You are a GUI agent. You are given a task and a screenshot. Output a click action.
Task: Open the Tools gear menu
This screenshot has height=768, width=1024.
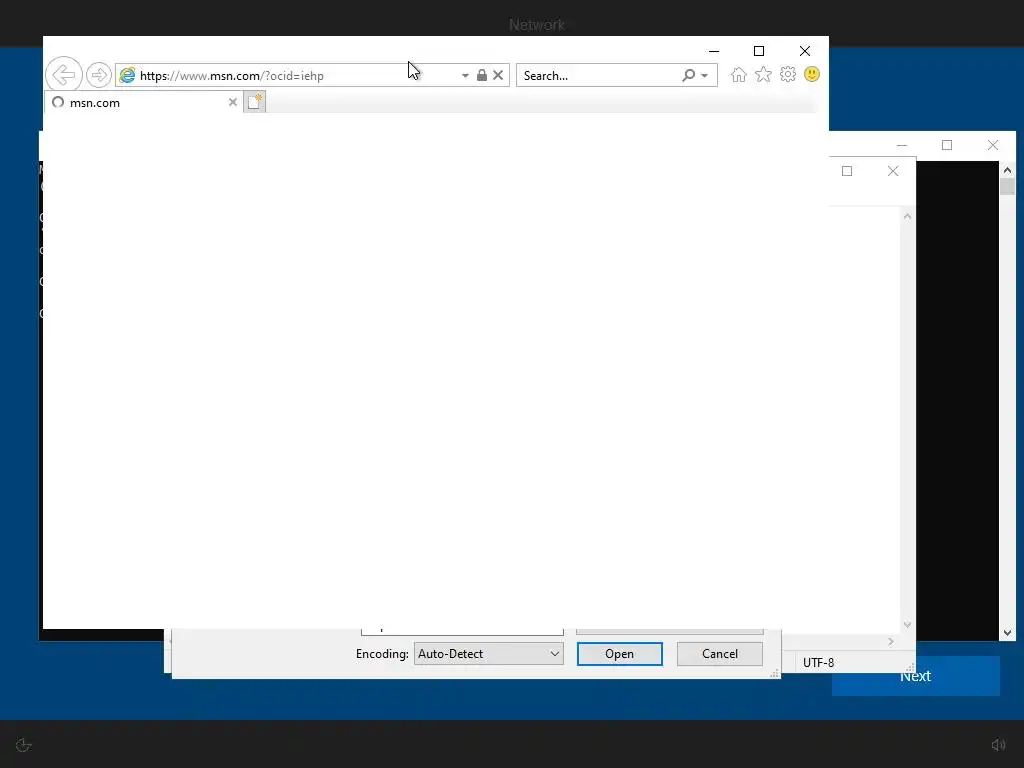pos(788,74)
